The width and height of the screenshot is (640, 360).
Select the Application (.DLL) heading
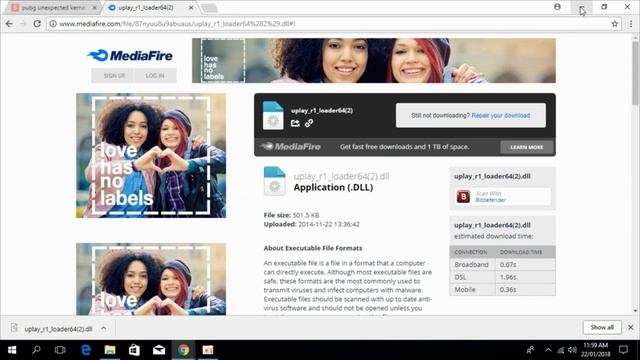[333, 187]
